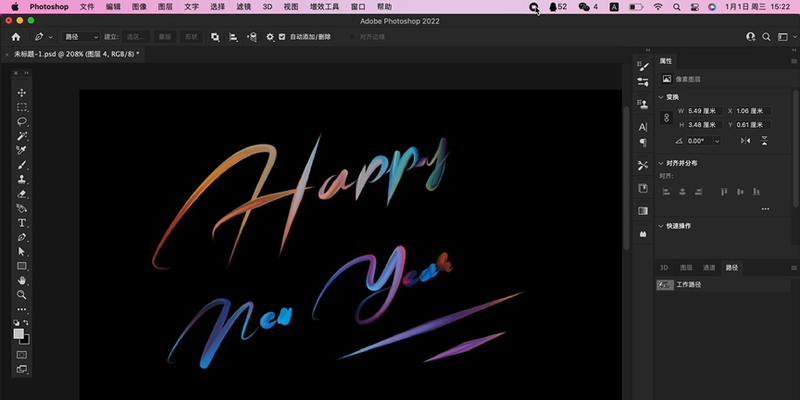Select the Move tool

pyautogui.click(x=22, y=93)
